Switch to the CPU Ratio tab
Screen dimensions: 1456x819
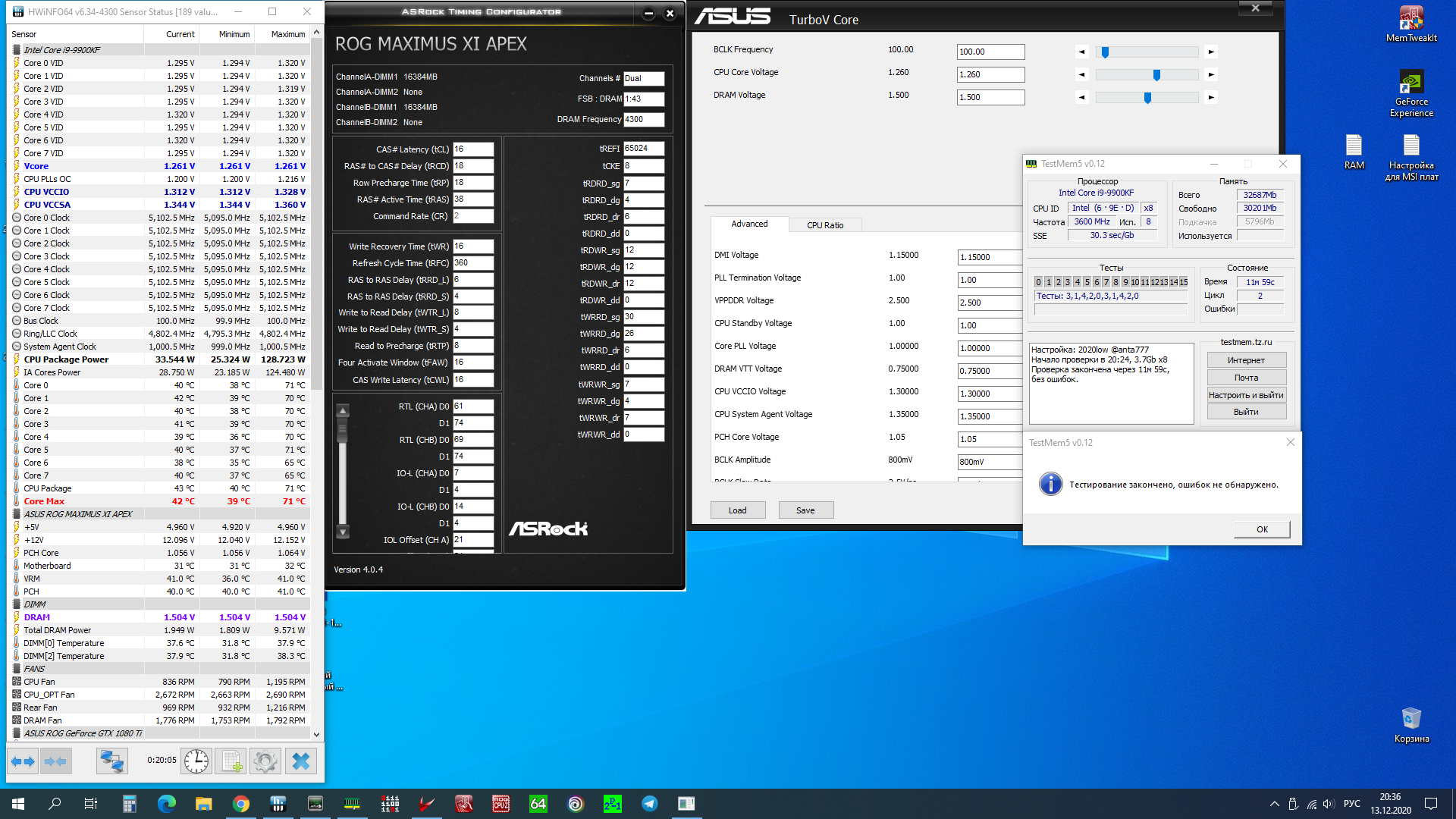[x=824, y=225]
